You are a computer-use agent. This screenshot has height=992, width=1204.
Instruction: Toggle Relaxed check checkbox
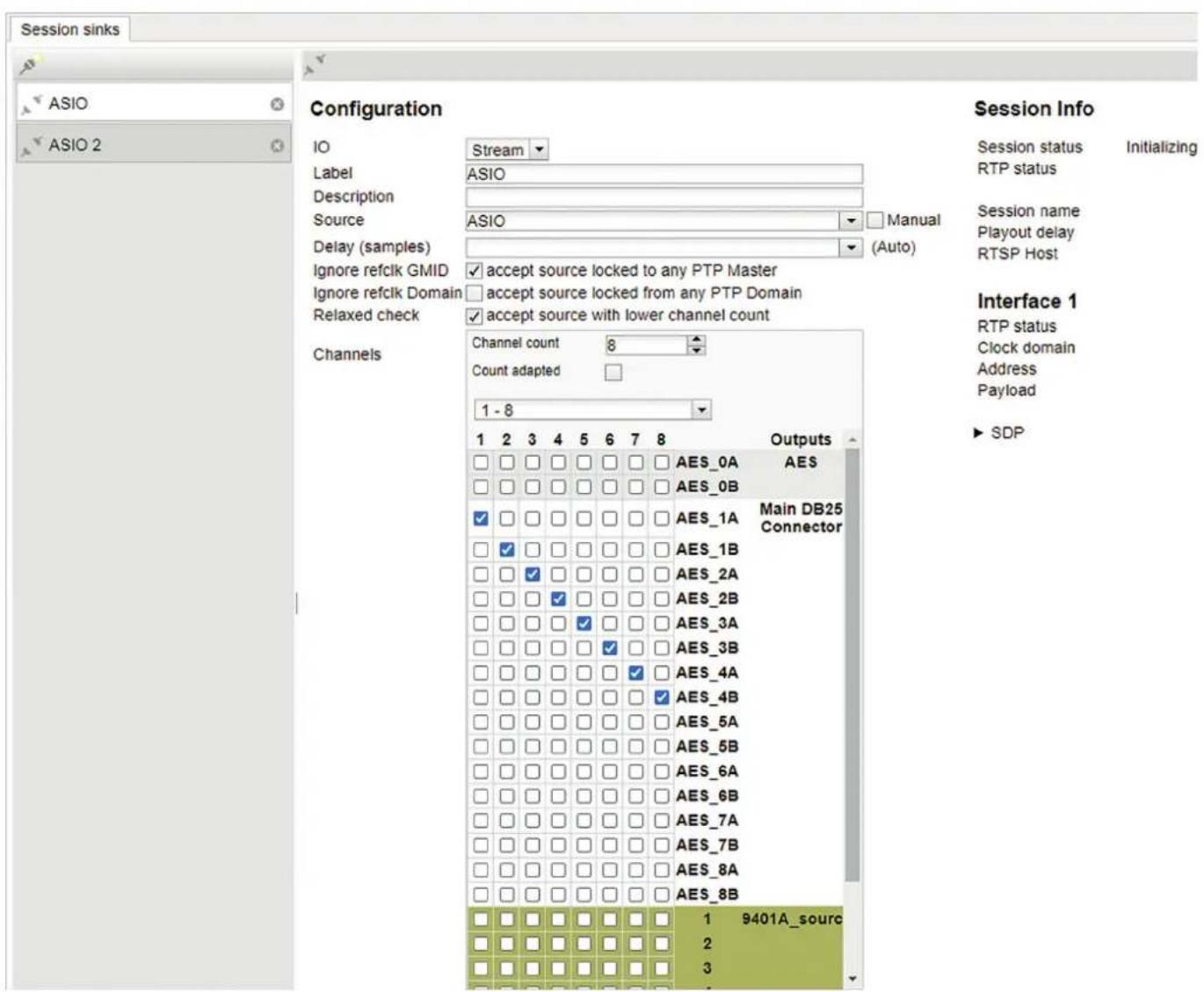coord(475,315)
